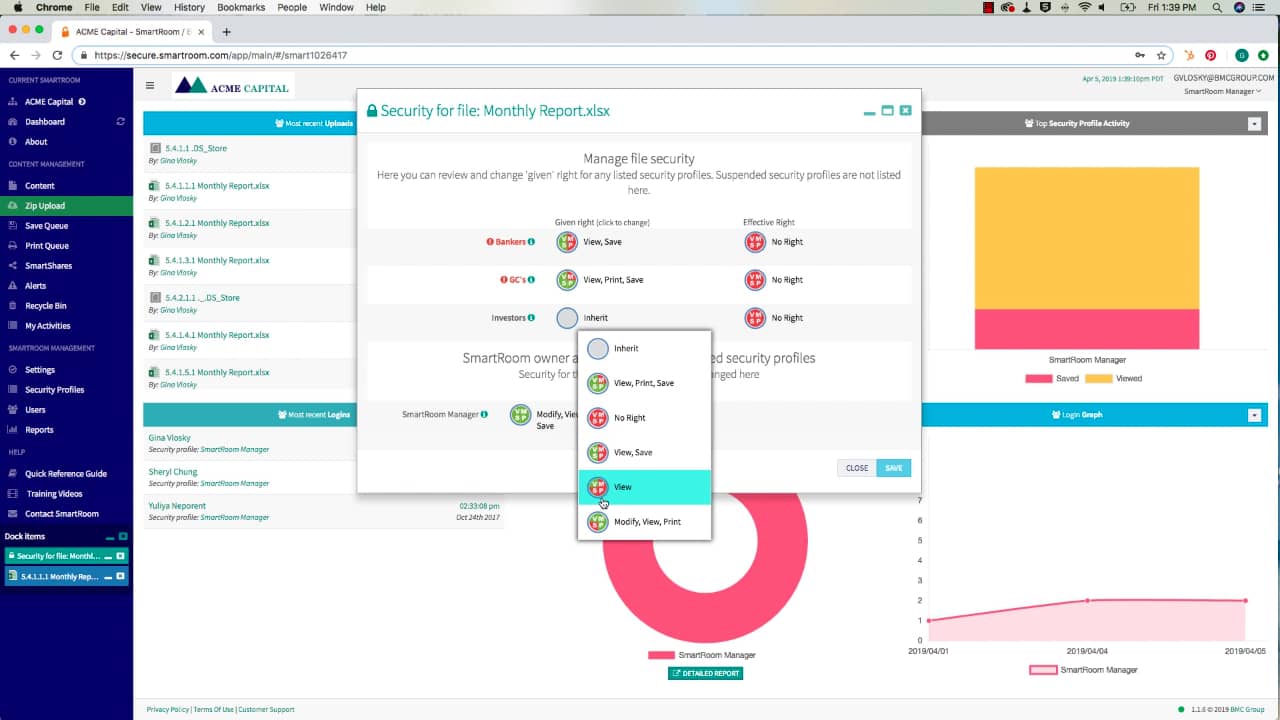Open the 5.4.1.1.1 Monthly Rep... dock item
The width and height of the screenshot is (1280, 720).
pyautogui.click(x=59, y=577)
